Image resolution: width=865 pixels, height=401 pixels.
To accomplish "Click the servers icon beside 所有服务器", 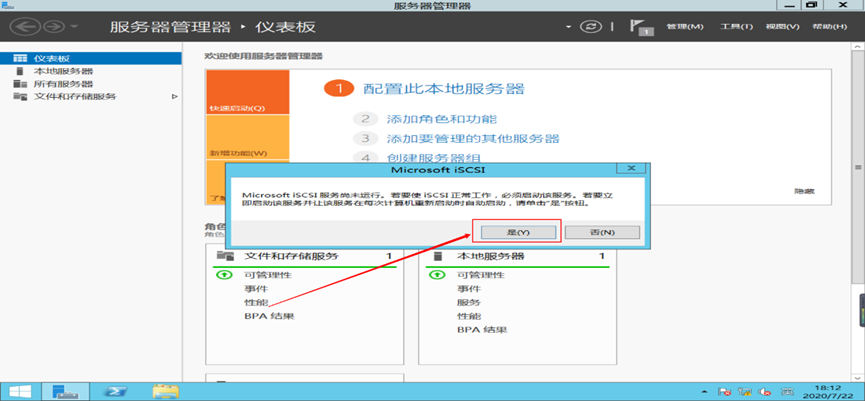I will click(20, 84).
